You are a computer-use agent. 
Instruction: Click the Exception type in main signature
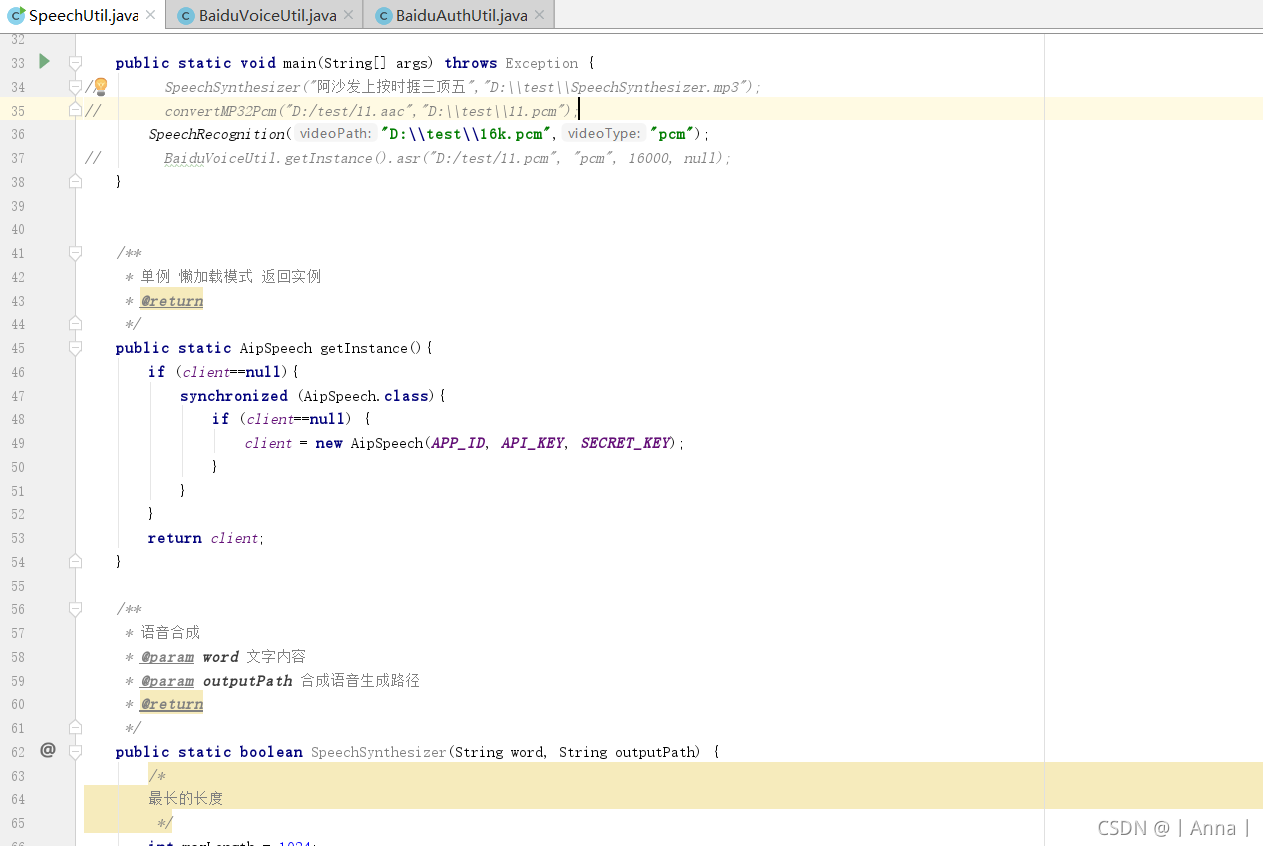point(542,63)
